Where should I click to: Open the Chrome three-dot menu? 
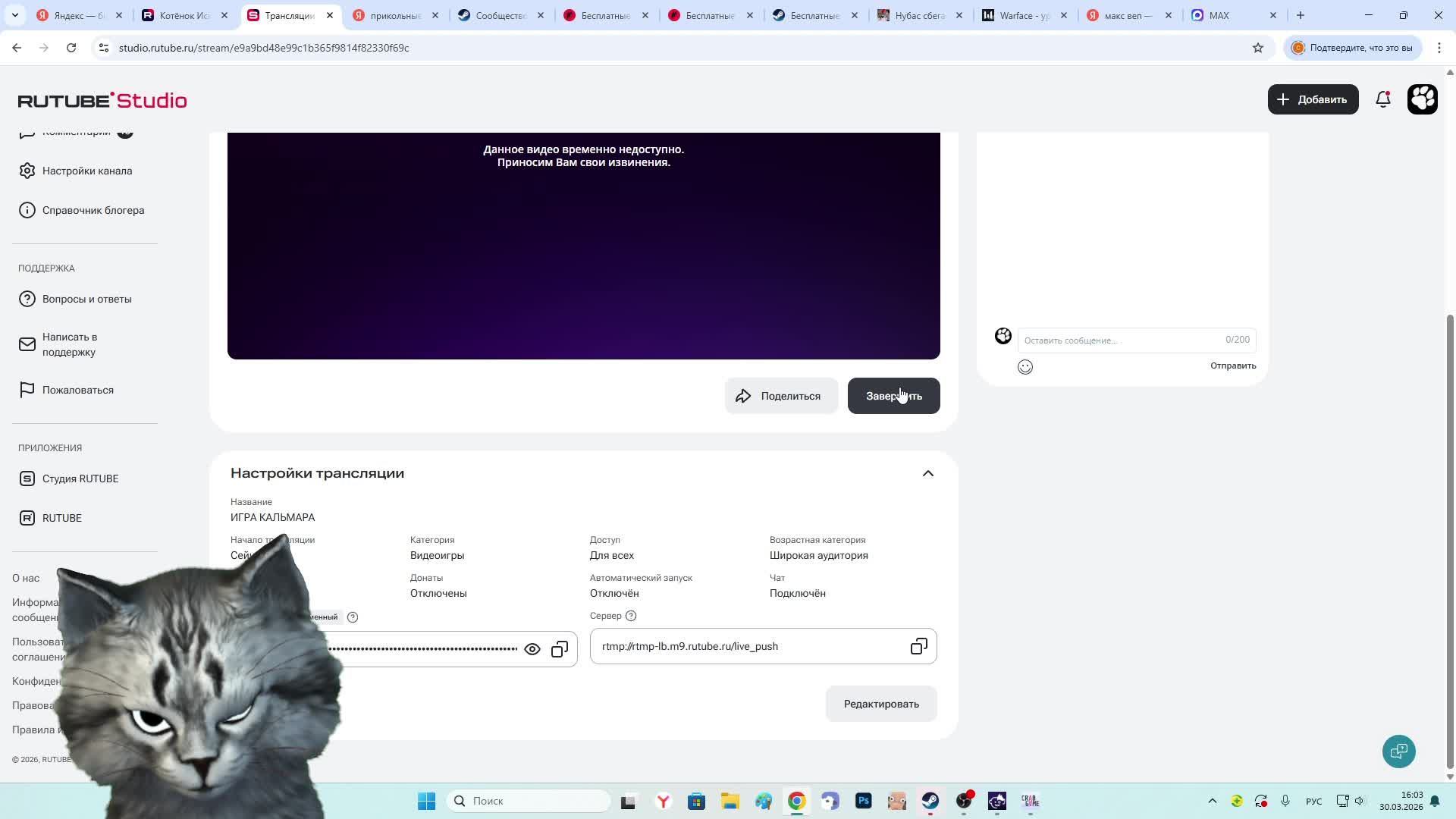[x=1439, y=48]
